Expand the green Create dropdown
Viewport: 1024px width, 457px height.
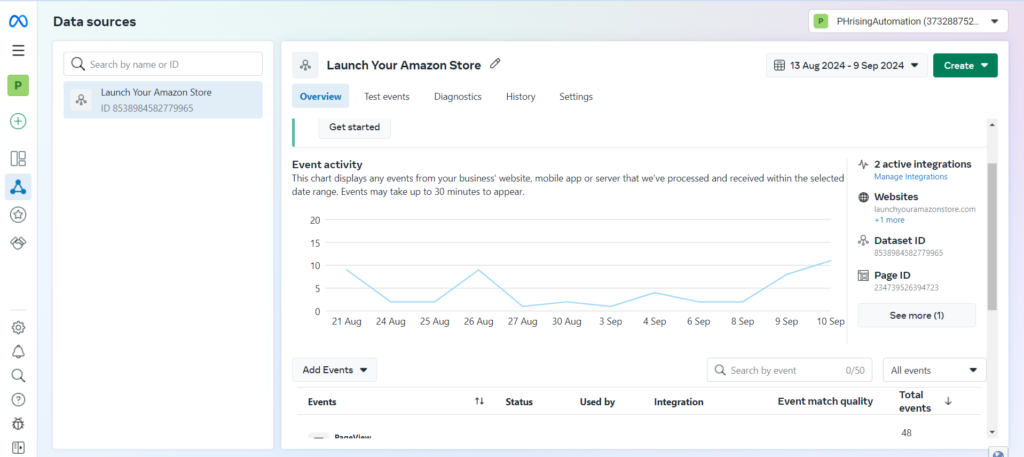coord(965,65)
